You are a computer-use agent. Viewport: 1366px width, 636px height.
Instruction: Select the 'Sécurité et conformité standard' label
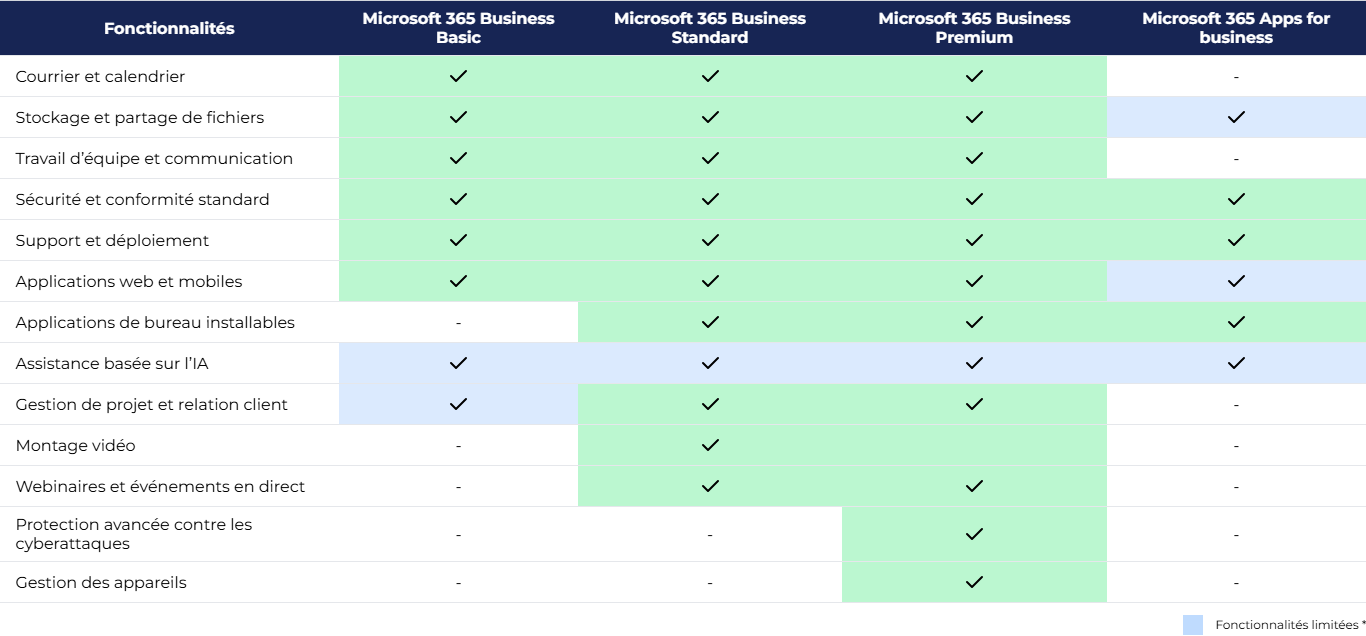(x=142, y=199)
